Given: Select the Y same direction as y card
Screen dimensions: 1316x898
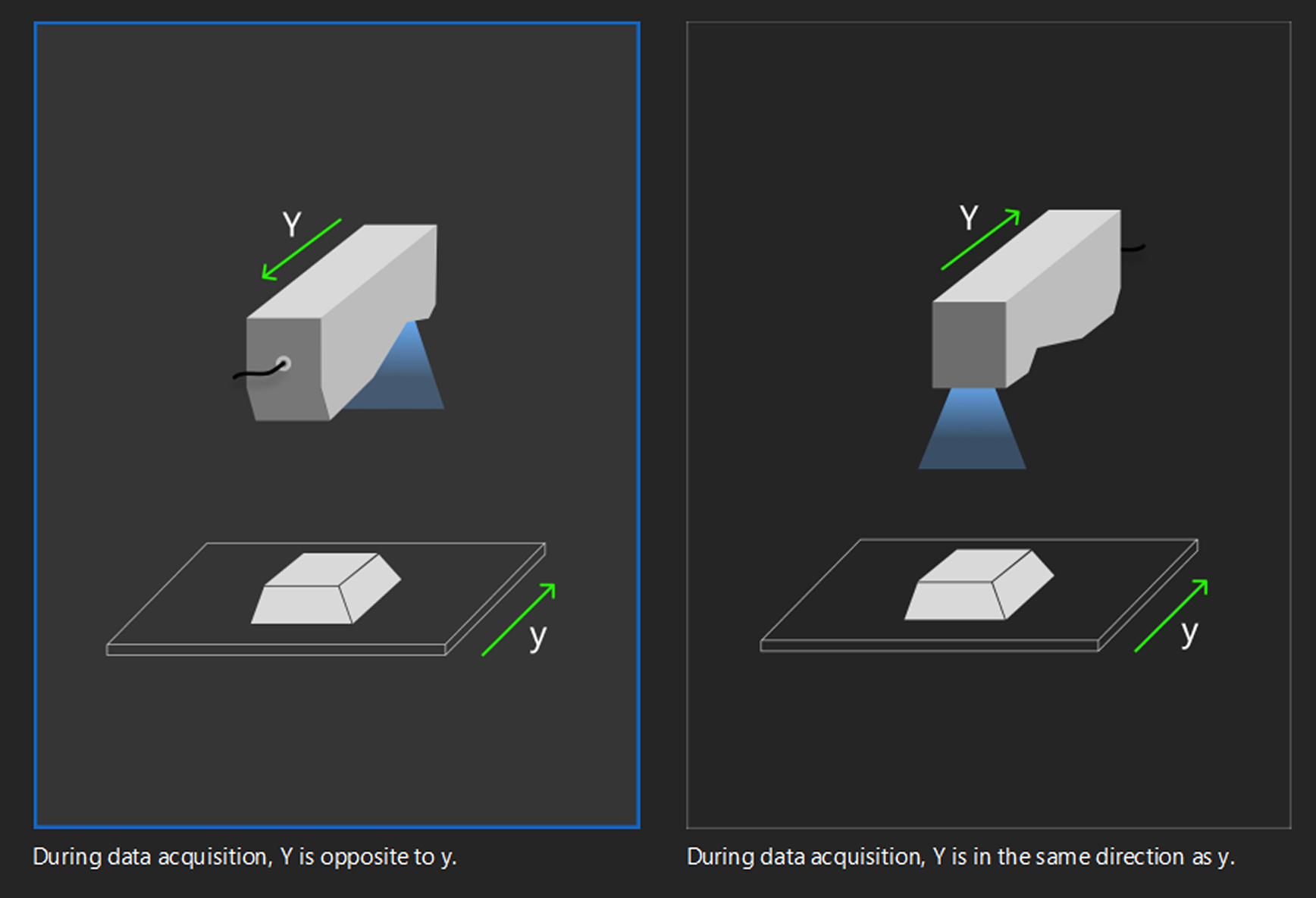Looking at the screenshot, I should click(x=989, y=425).
